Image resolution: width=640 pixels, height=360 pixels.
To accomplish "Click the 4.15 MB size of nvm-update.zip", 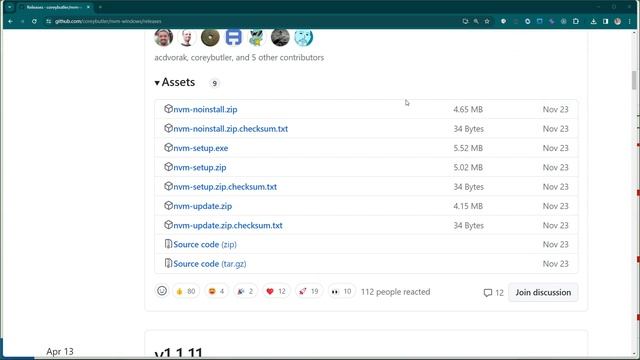I will [468, 206].
